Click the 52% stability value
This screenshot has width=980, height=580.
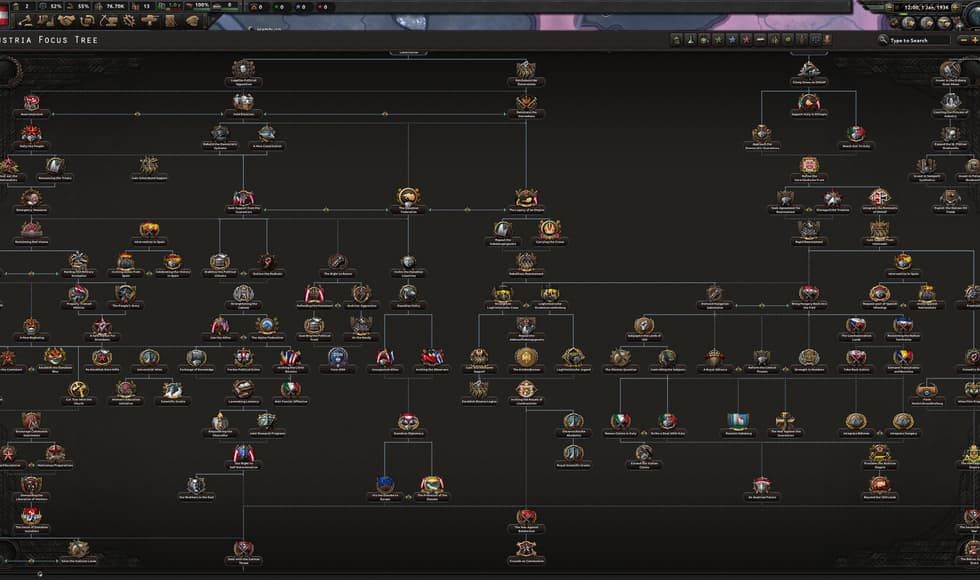coord(56,6)
